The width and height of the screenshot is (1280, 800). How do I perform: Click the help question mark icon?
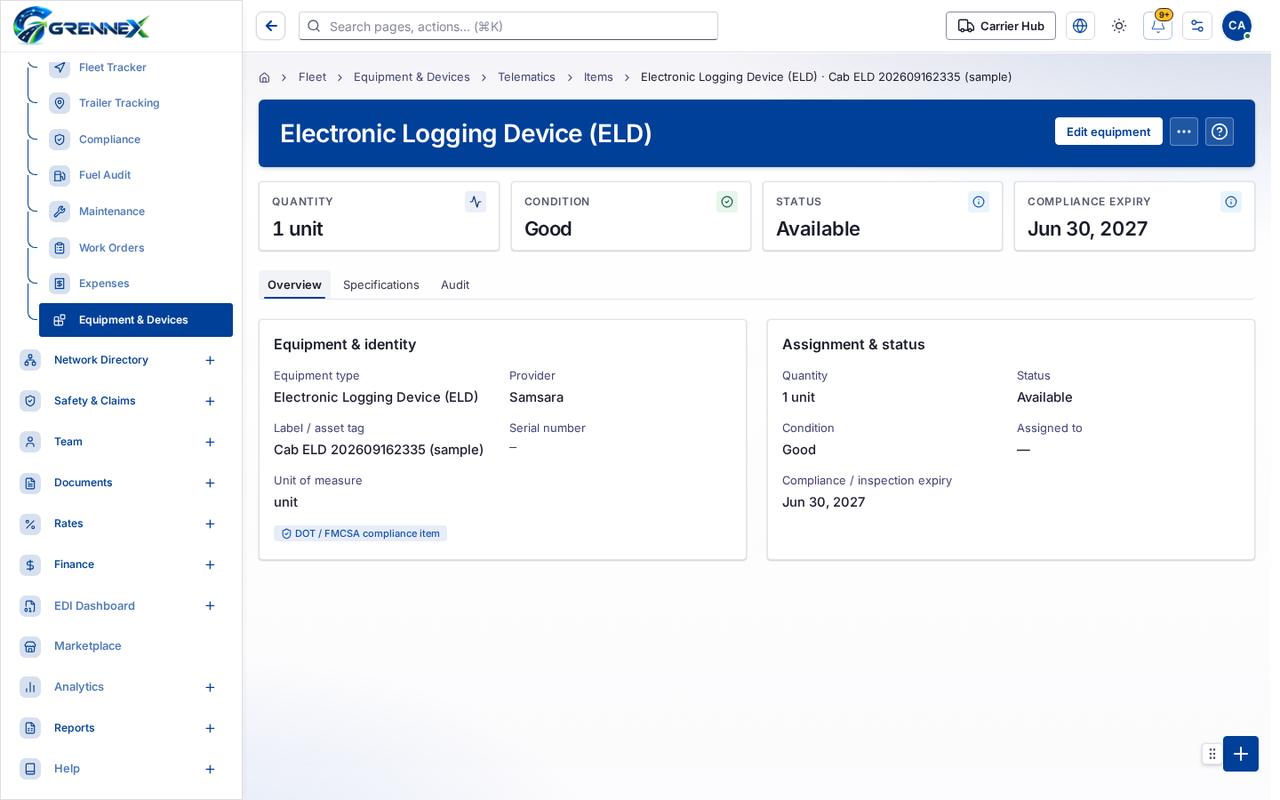coord(1219,132)
